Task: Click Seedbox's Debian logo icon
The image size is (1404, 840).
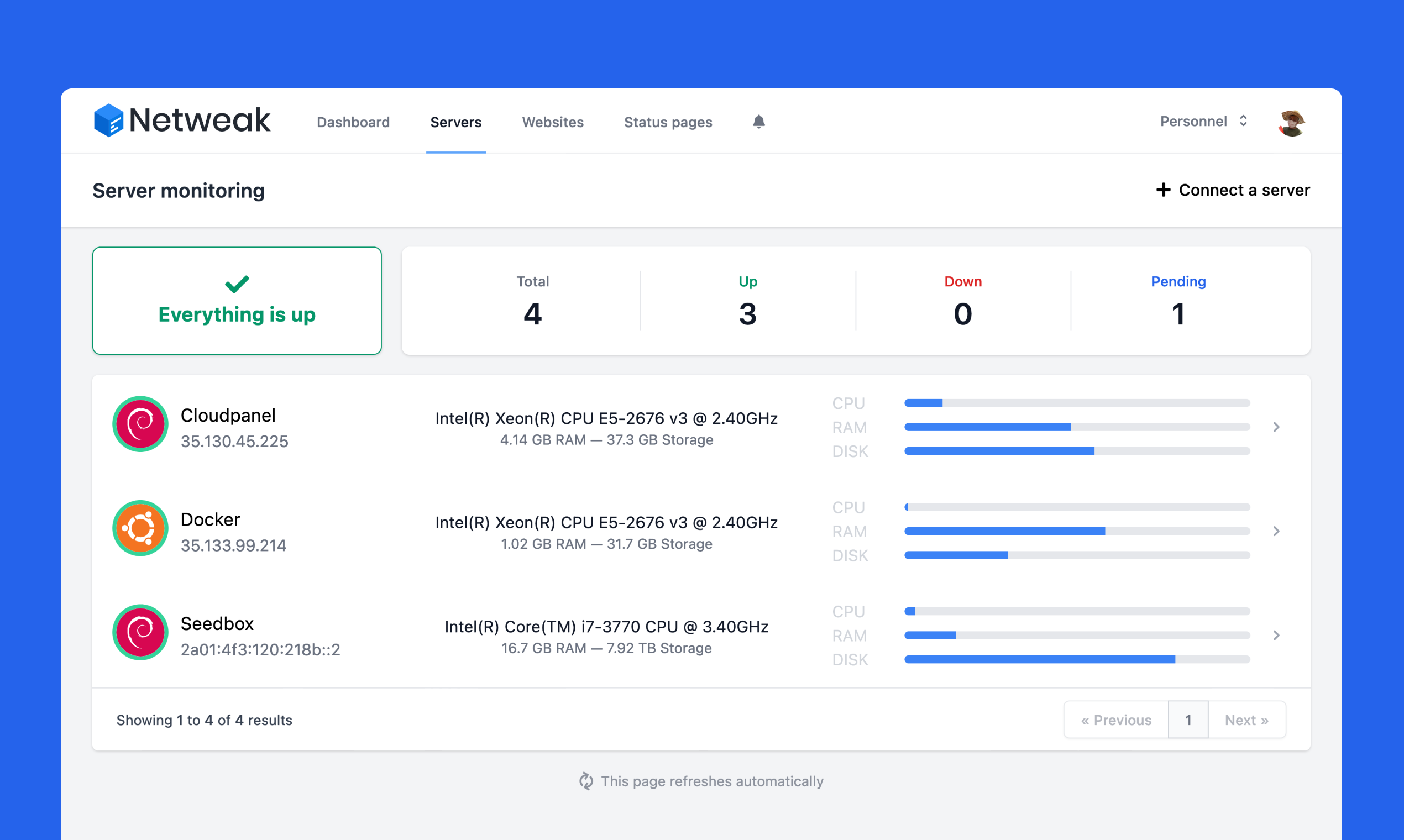Action: [x=140, y=632]
